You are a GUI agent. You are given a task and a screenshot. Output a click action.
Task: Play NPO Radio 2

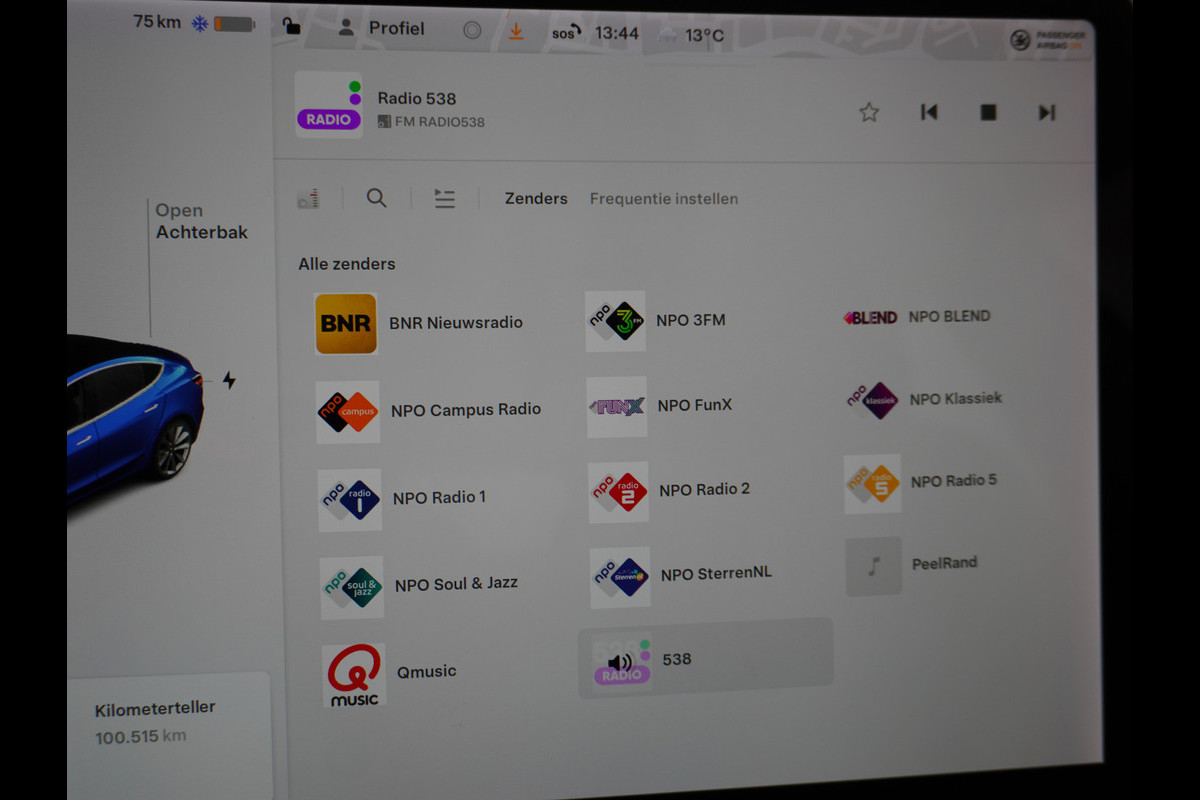(669, 491)
